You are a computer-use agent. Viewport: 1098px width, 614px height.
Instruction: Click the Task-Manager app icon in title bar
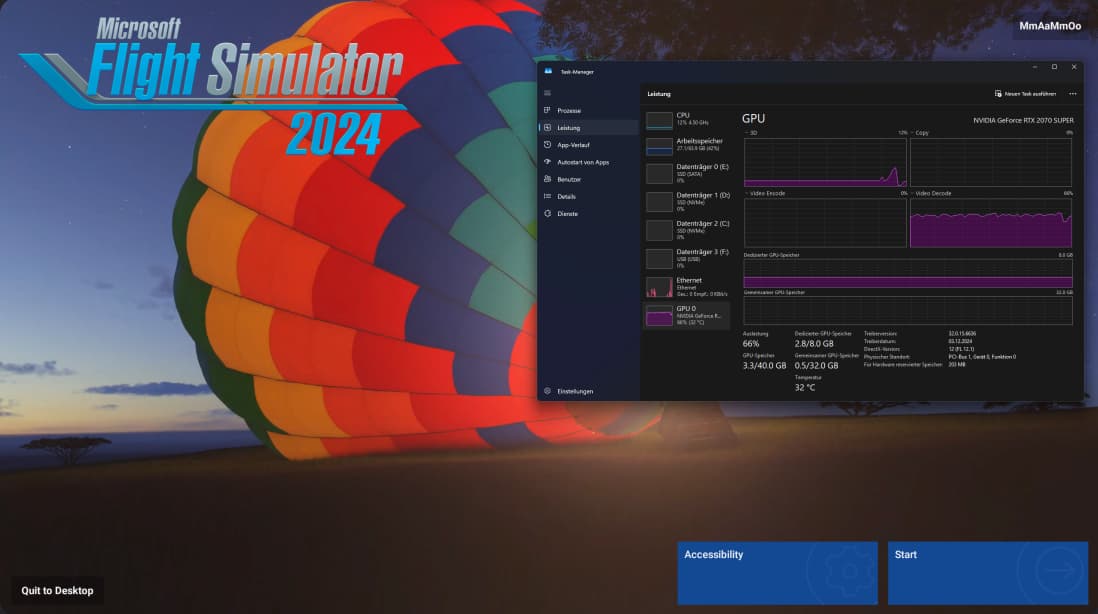(x=548, y=71)
